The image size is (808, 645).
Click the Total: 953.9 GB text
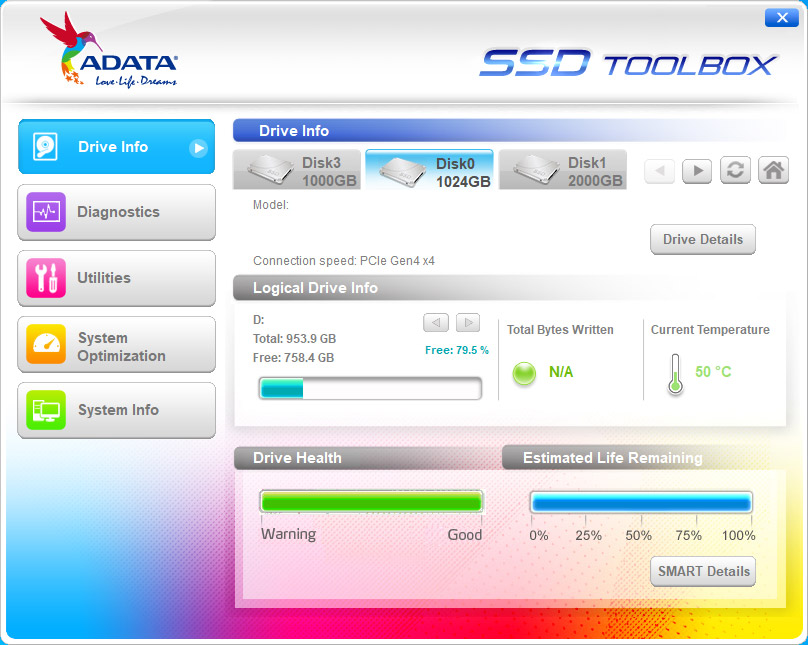pyautogui.click(x=294, y=339)
